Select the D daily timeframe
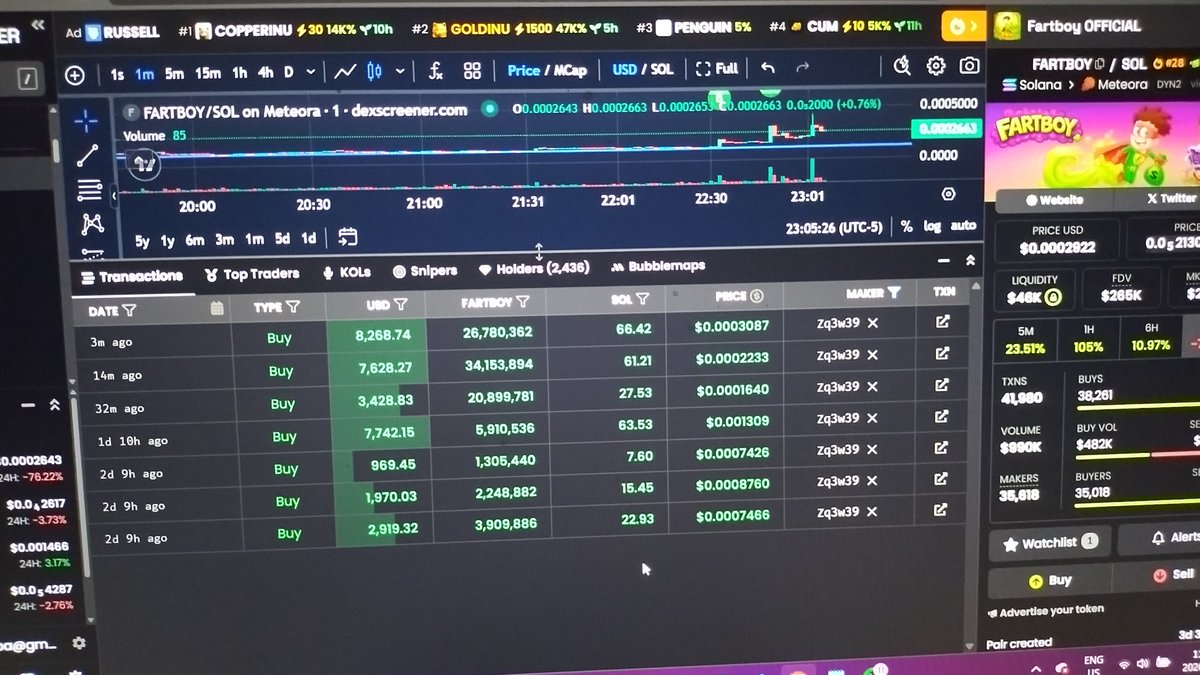 (288, 73)
